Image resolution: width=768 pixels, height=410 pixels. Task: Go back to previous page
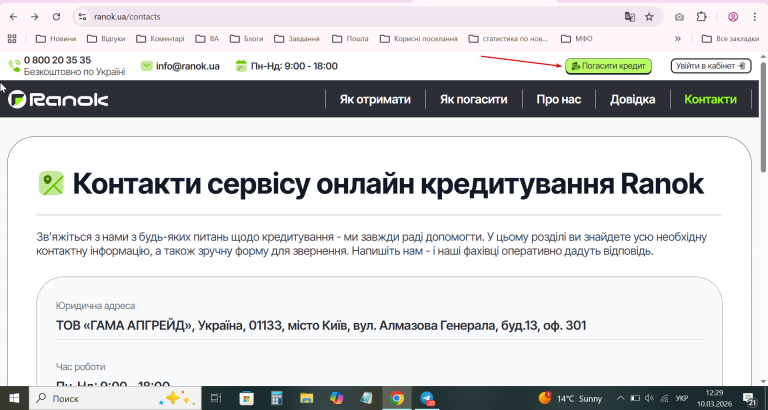[13, 17]
